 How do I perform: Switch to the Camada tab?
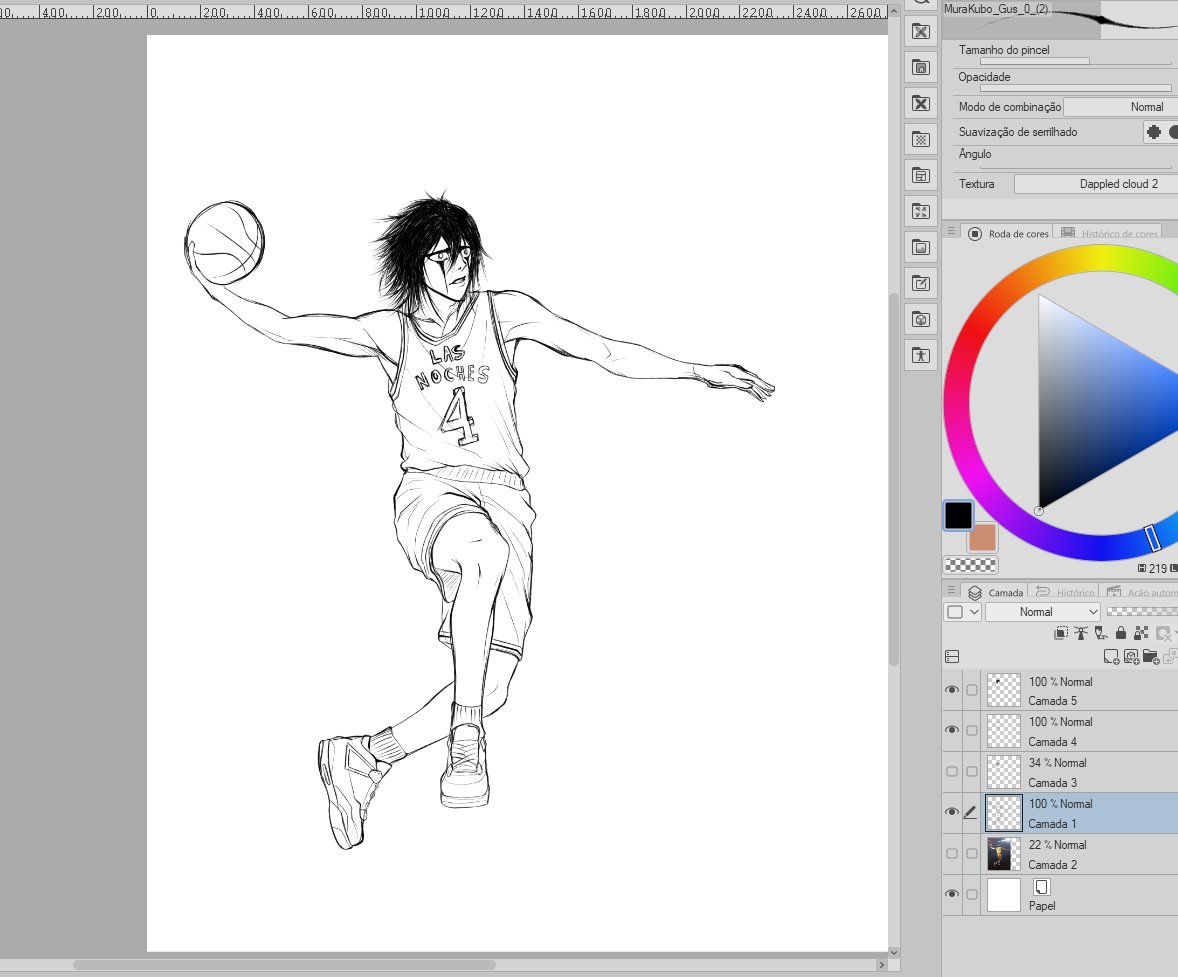tap(995, 592)
